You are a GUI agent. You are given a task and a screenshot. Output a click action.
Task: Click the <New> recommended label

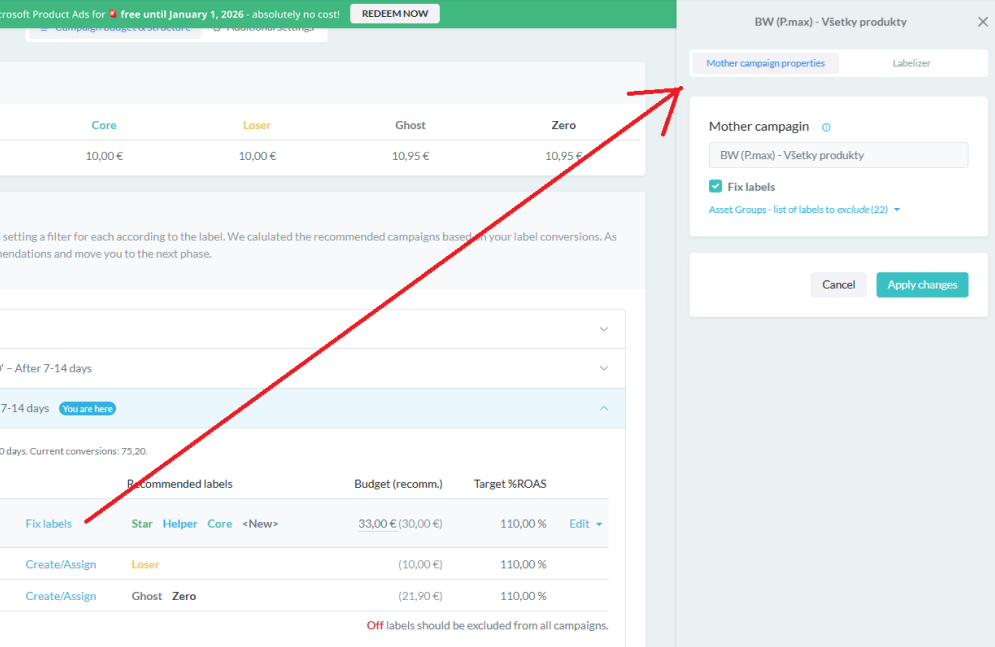click(260, 524)
